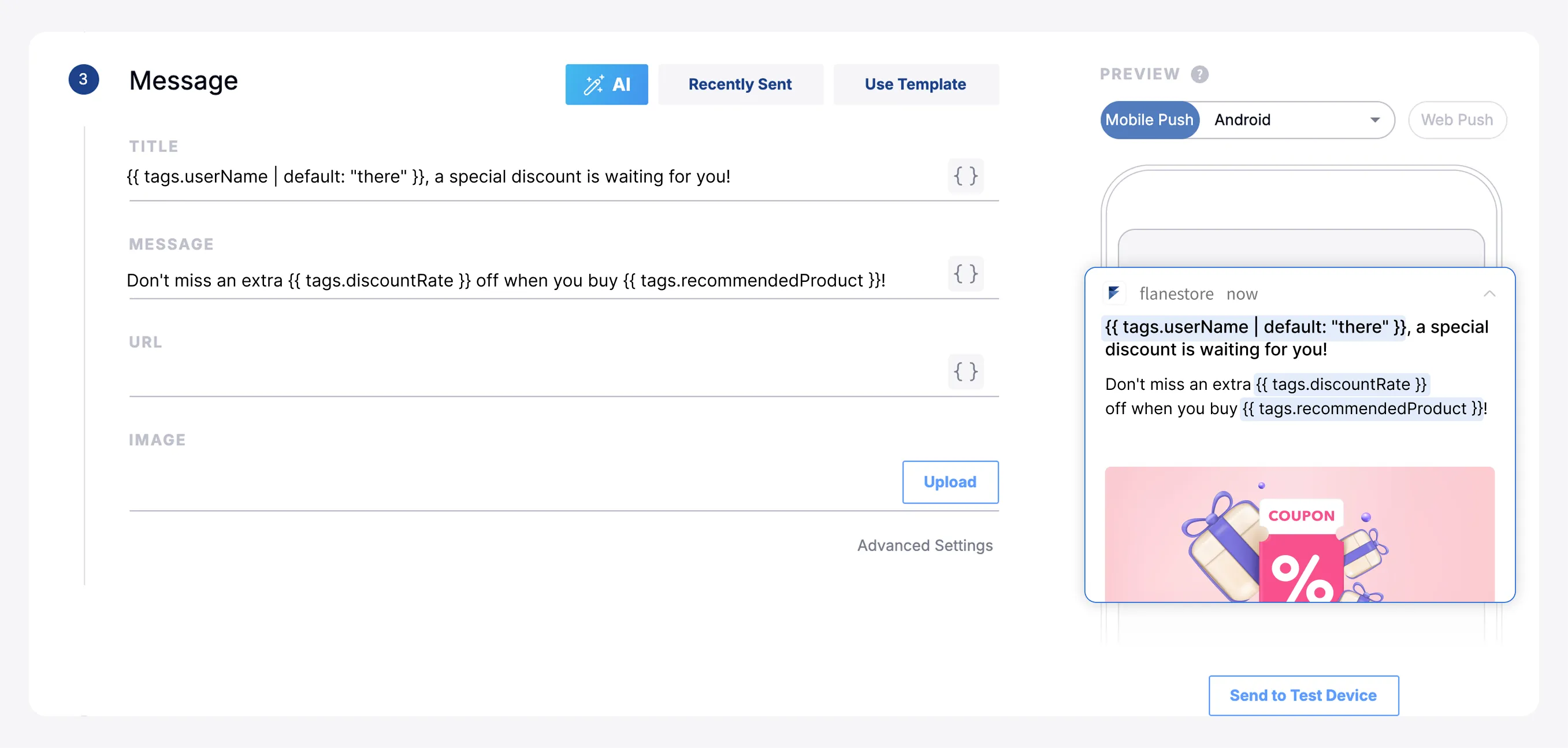Click the step 3 number badge
Screen dimensions: 1568x748
tap(83, 79)
